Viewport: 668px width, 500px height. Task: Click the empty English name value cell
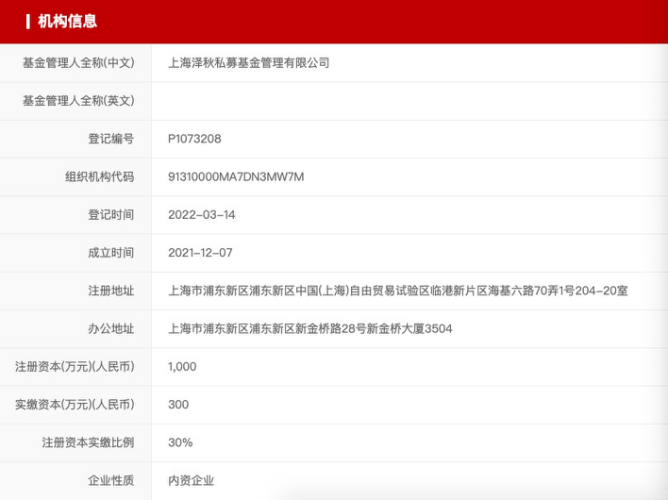point(409,101)
